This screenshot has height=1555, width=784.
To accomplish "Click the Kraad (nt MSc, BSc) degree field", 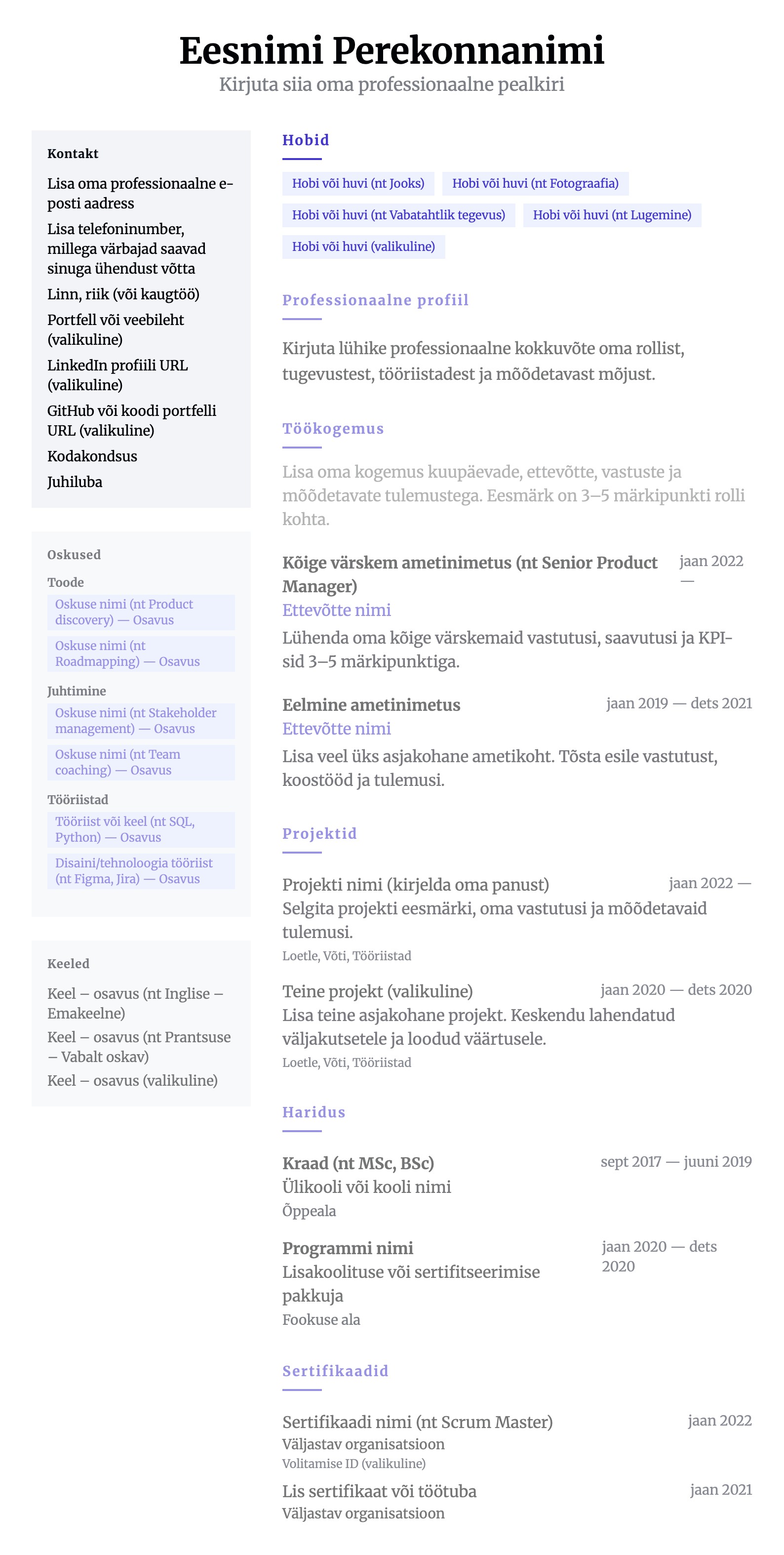I will coord(358,1163).
